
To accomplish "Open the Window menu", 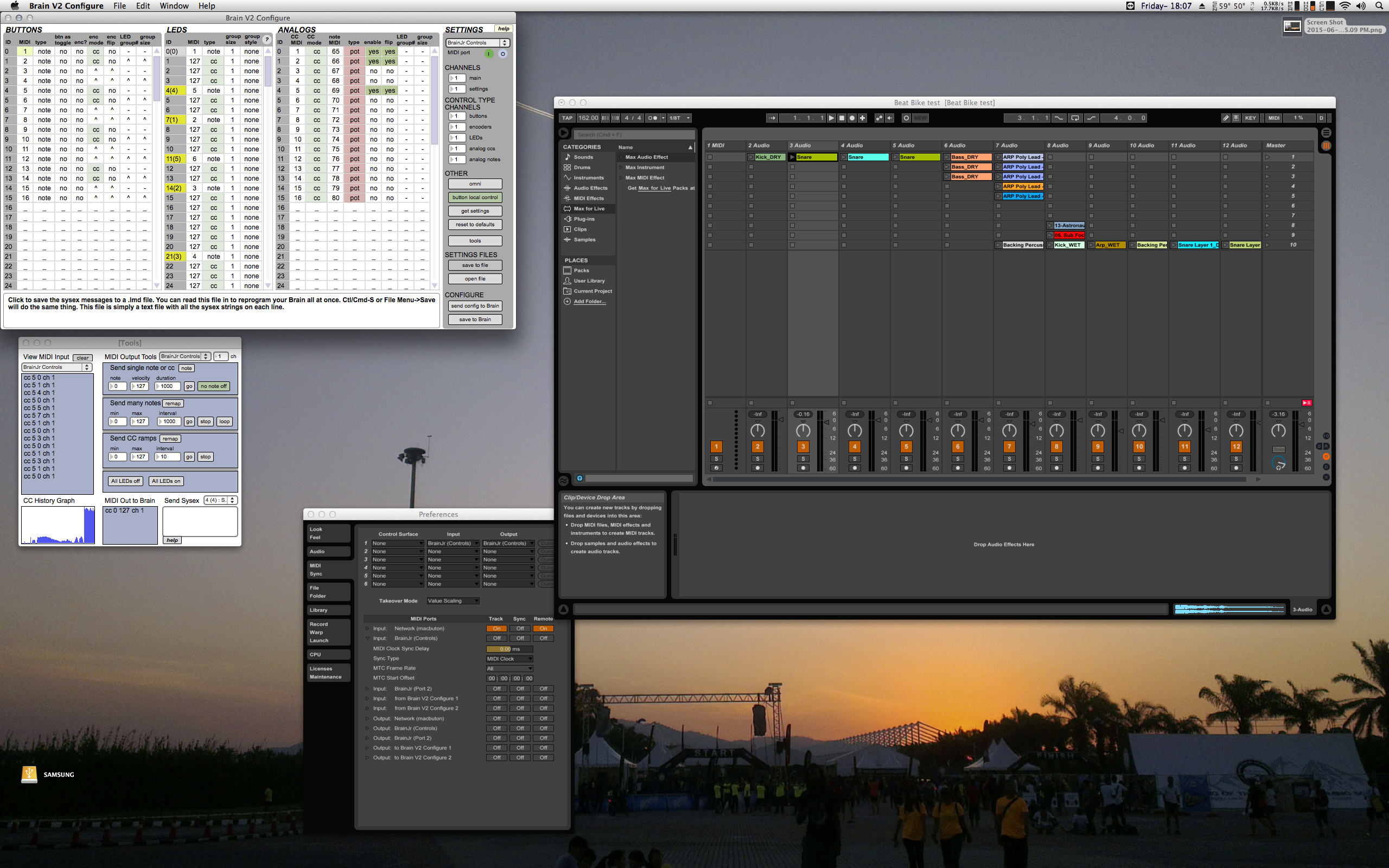I will pos(174,6).
